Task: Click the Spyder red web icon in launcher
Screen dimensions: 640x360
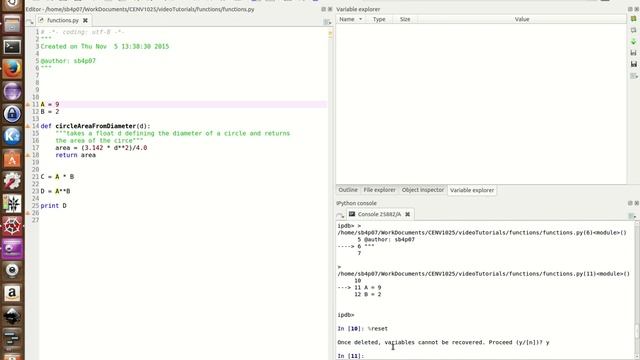Action: click(12, 226)
